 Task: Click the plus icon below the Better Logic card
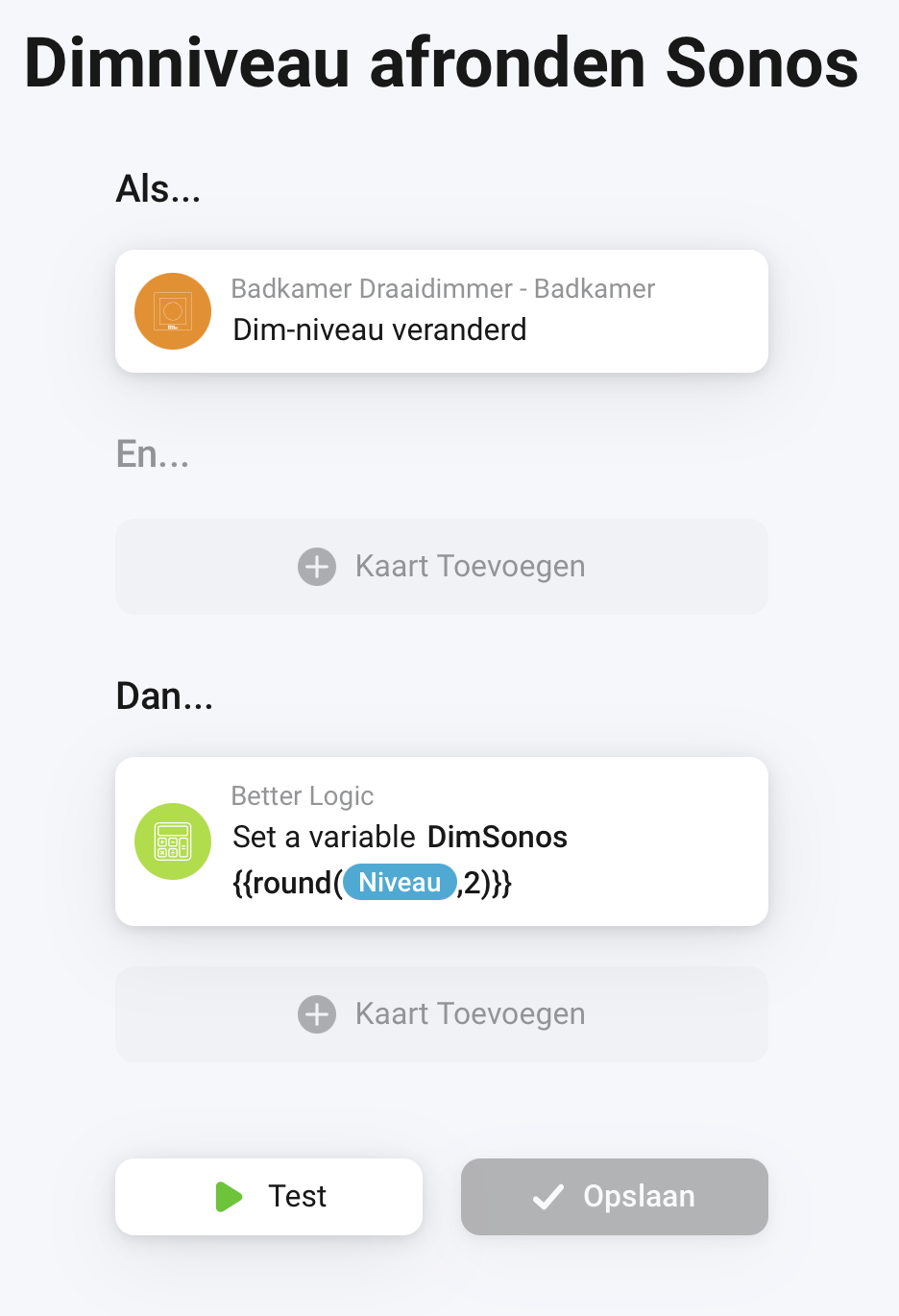click(x=317, y=1014)
